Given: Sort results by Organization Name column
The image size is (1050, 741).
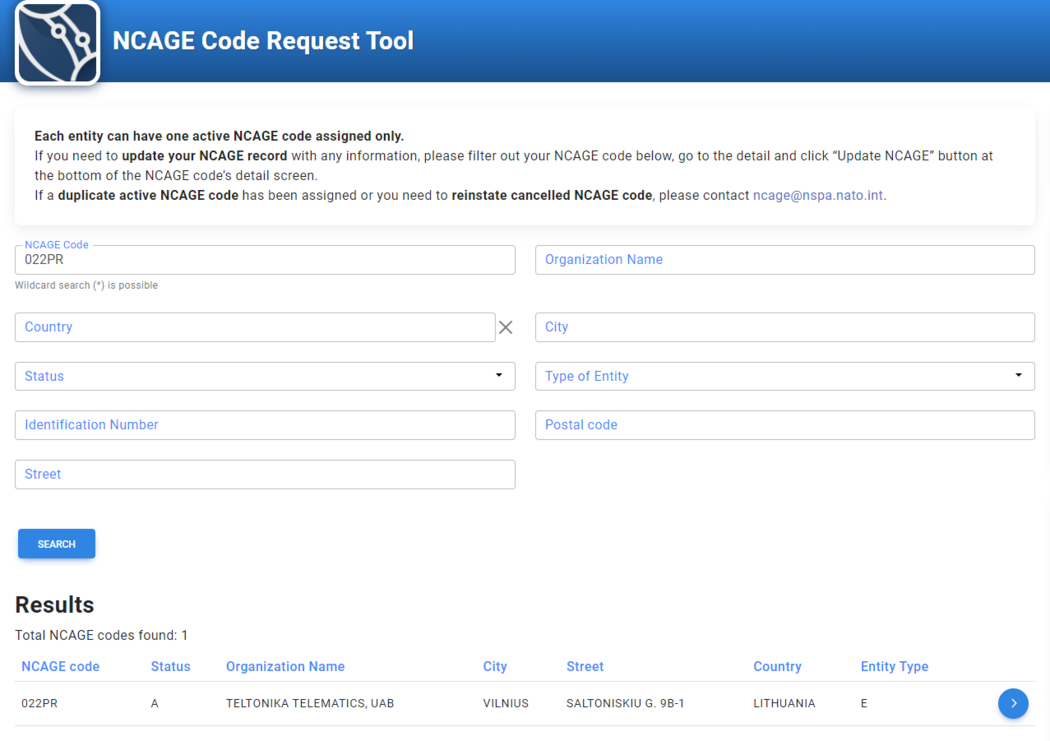Looking at the screenshot, I should click(x=285, y=666).
